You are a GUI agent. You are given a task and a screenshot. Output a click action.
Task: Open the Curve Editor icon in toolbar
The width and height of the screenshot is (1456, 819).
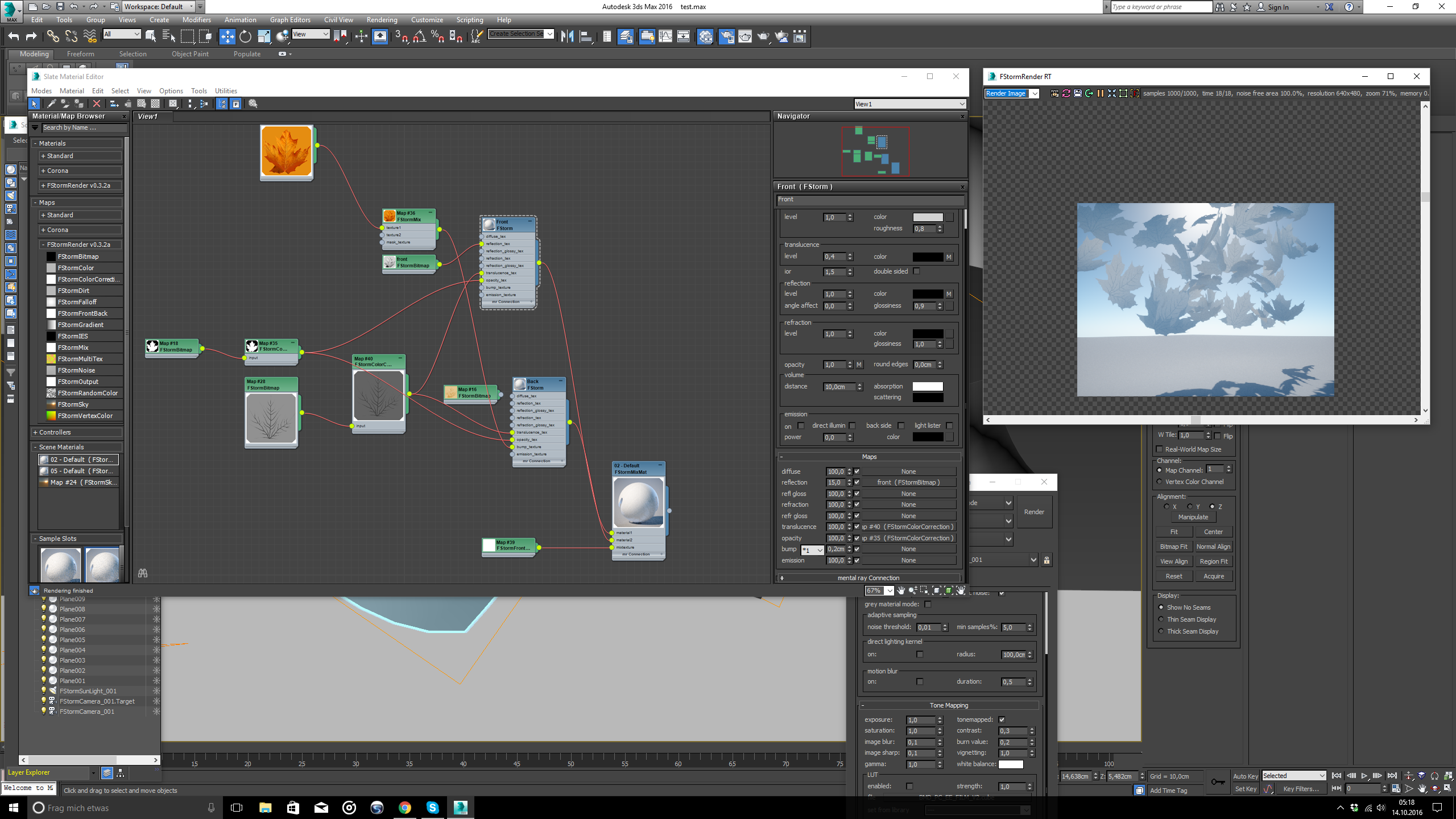click(665, 36)
